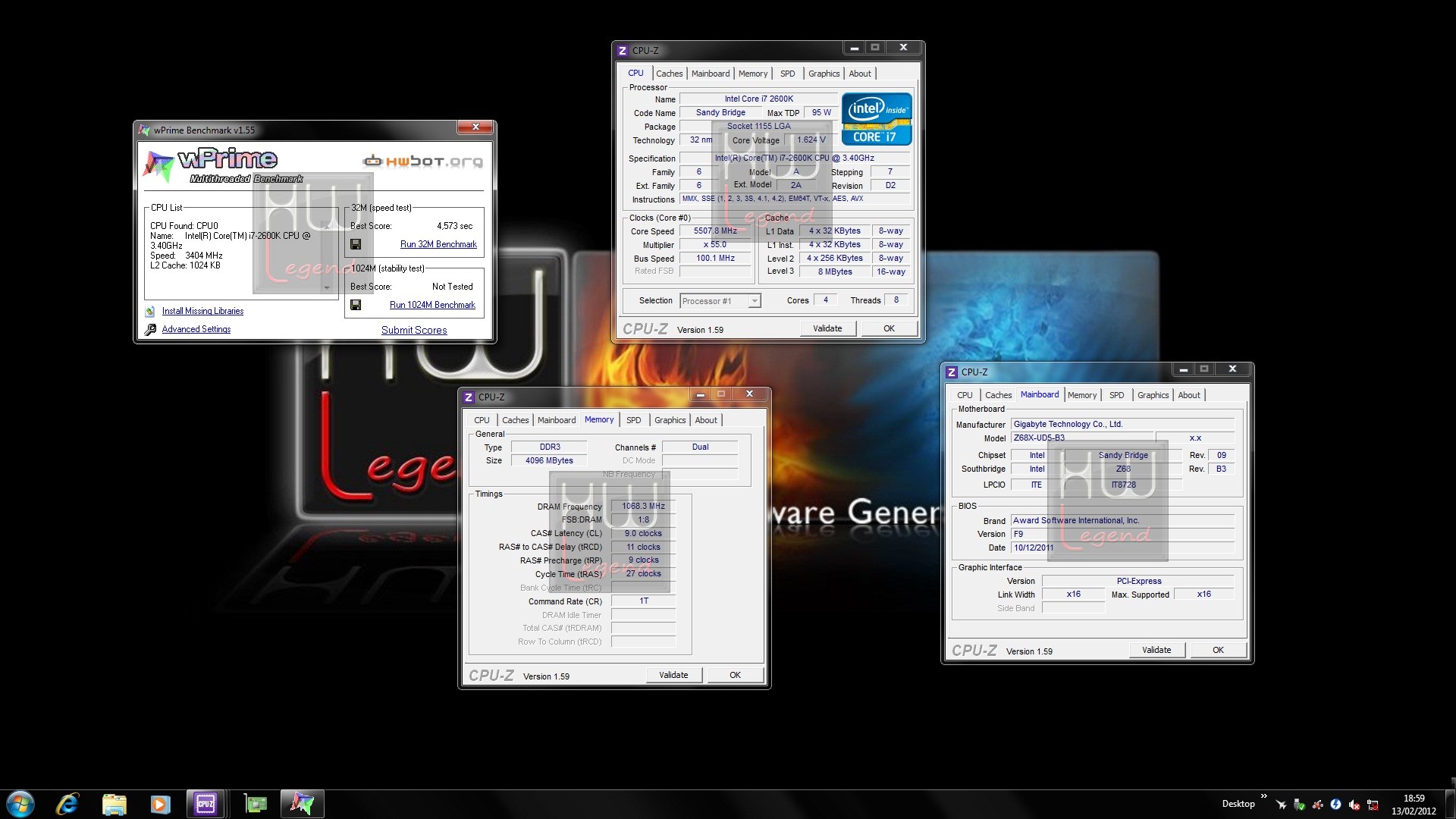1456x819 pixels.
Task: Click the Core Speed value 5507.8 MHz
Action: tap(715, 231)
